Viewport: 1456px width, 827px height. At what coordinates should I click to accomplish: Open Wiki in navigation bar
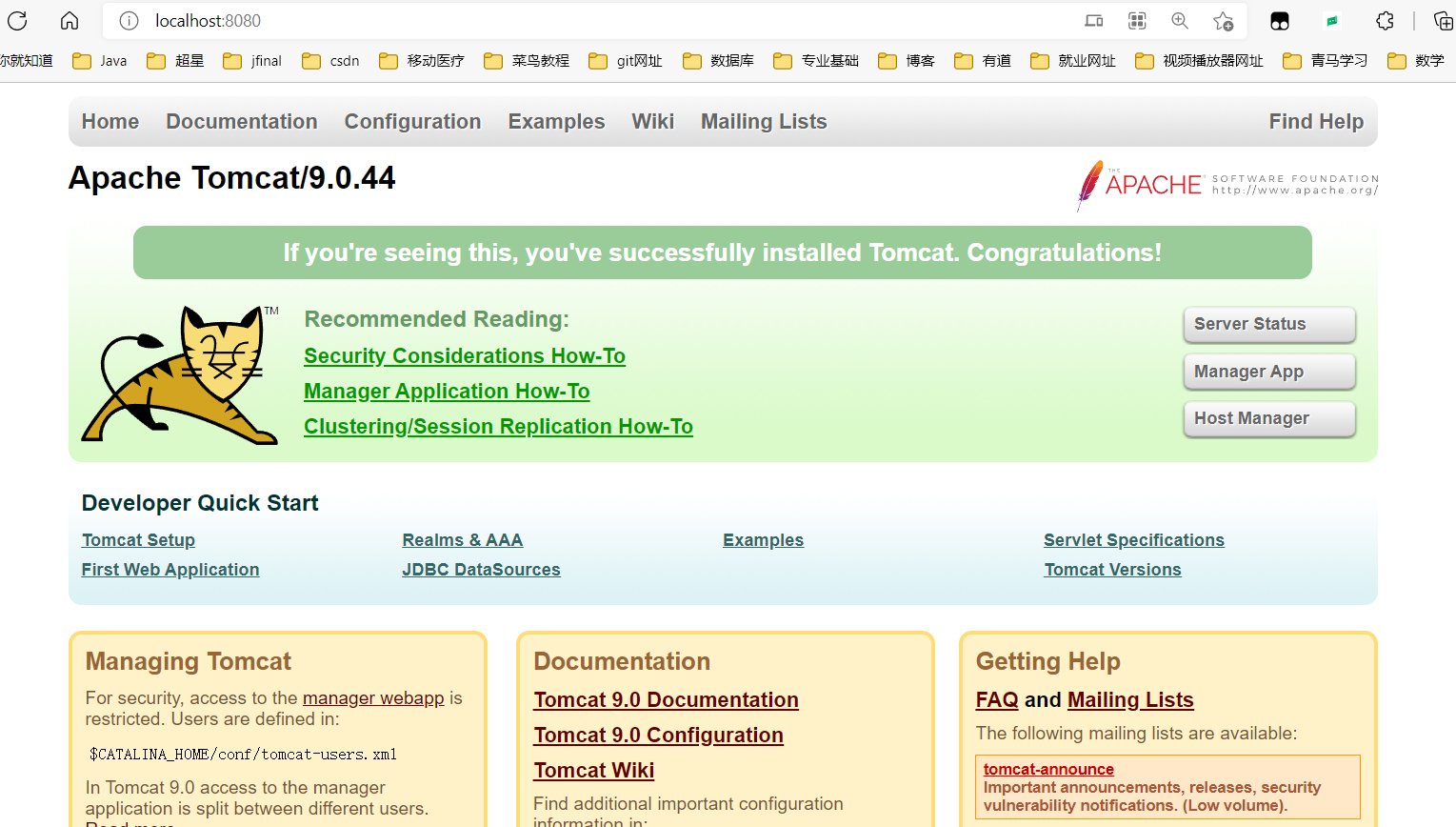(653, 122)
